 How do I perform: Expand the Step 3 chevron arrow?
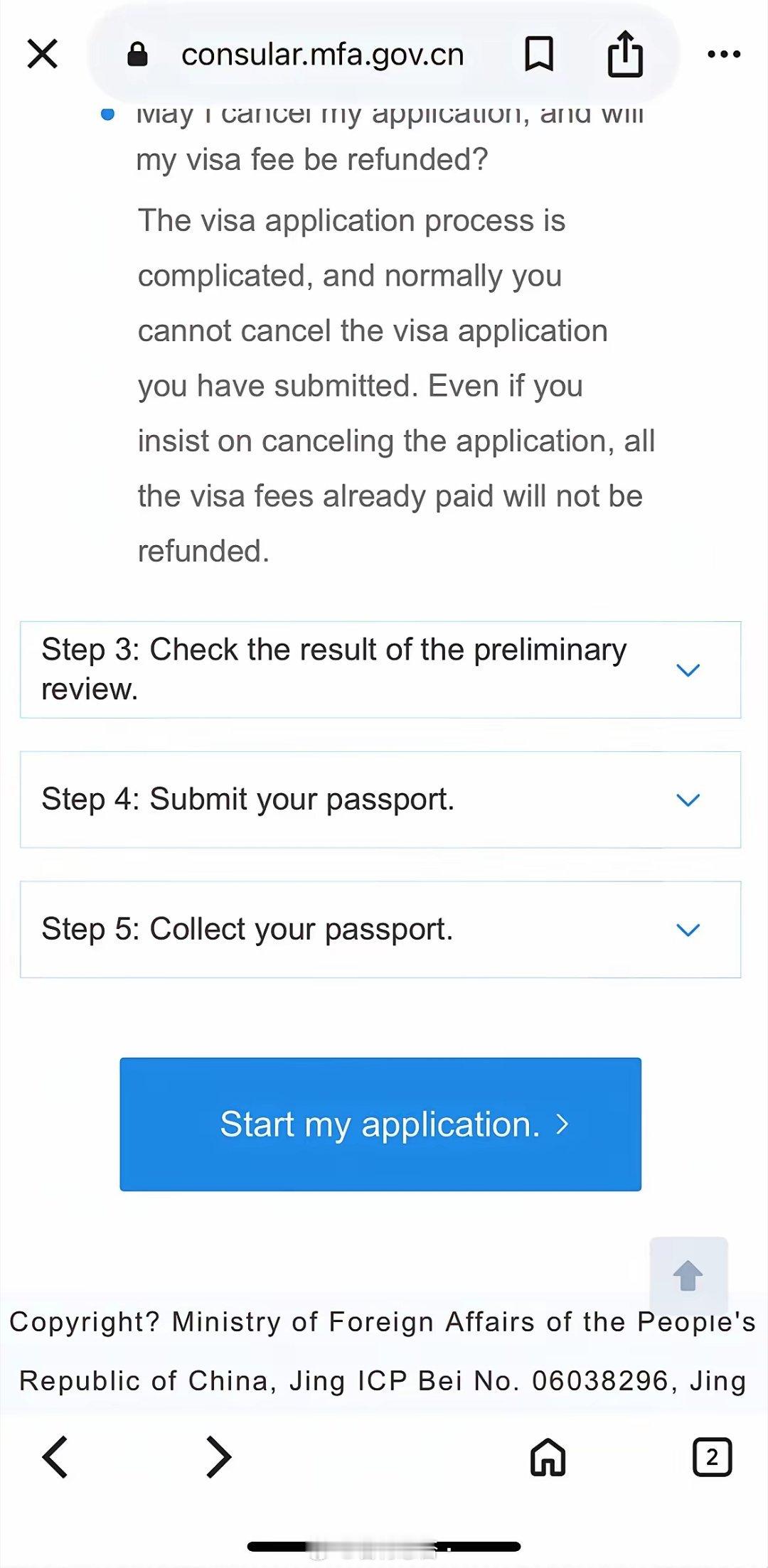pyautogui.click(x=688, y=670)
